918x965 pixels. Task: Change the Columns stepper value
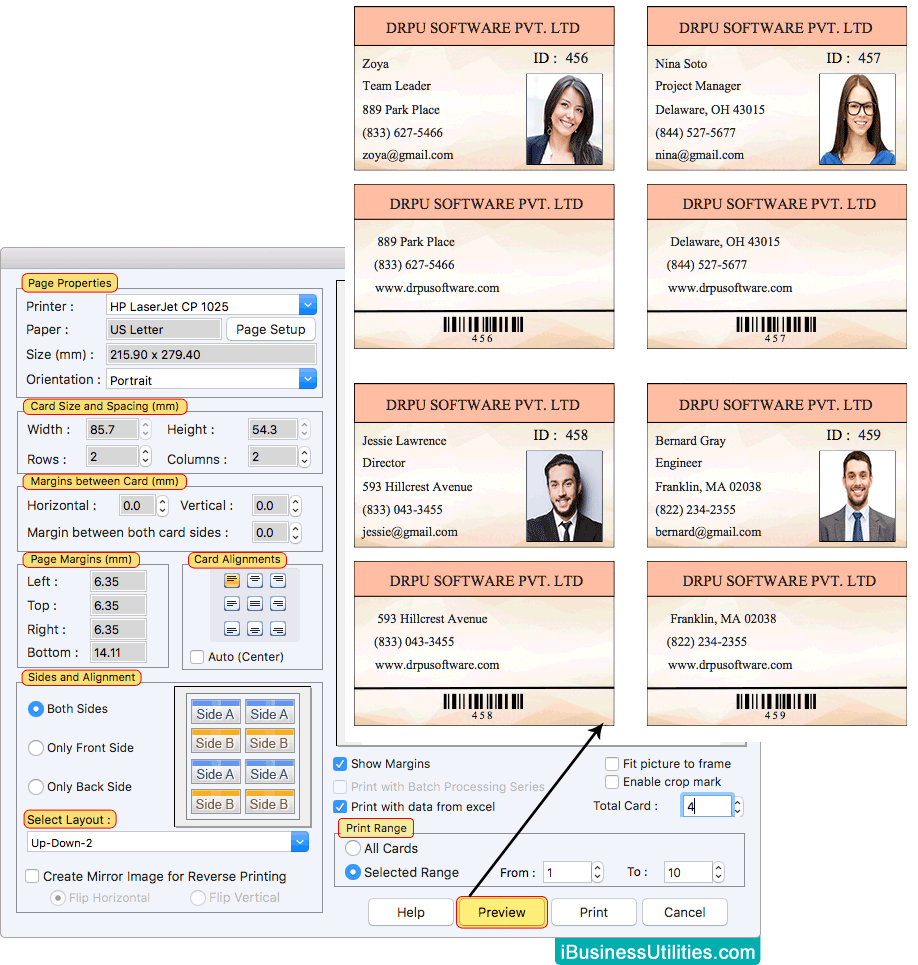point(305,456)
